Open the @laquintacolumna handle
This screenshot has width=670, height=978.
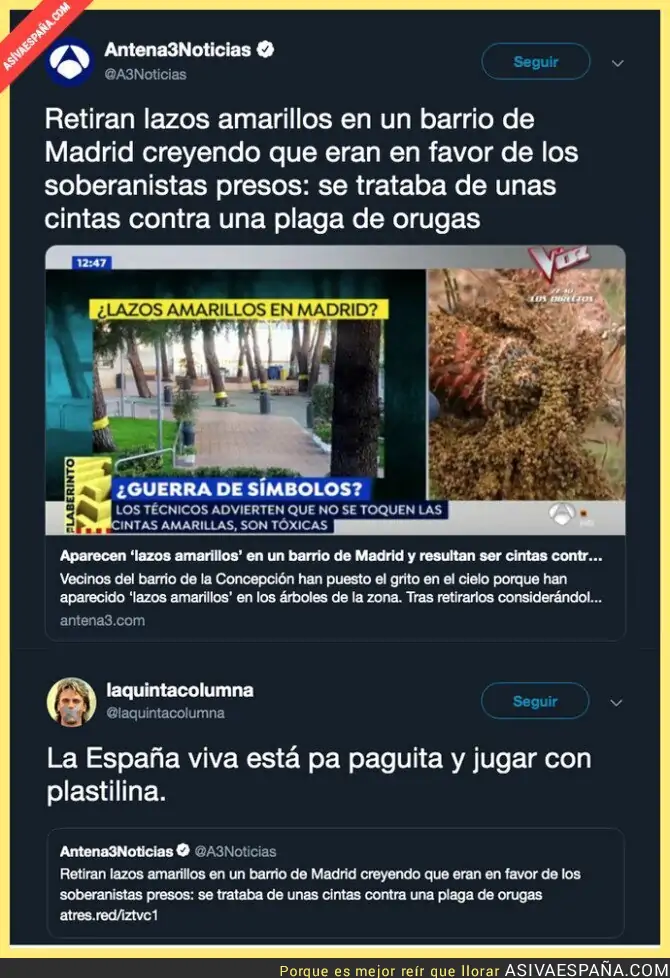pyautogui.click(x=165, y=713)
